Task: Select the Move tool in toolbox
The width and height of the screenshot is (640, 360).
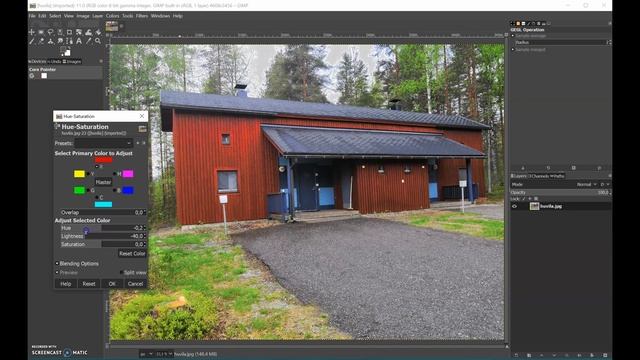Action: [x=31, y=32]
